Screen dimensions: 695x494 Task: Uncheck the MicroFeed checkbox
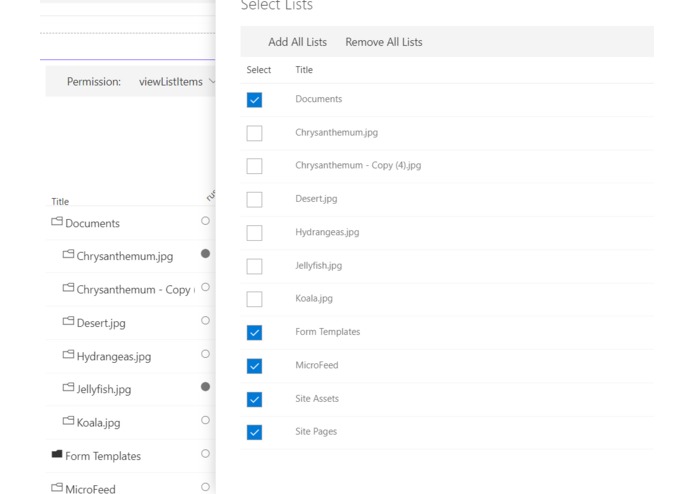click(x=254, y=366)
